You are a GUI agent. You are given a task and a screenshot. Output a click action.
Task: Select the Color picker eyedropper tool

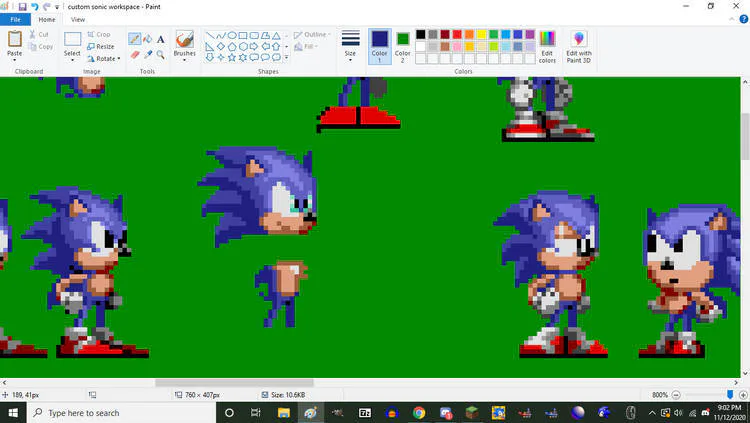(x=148, y=55)
